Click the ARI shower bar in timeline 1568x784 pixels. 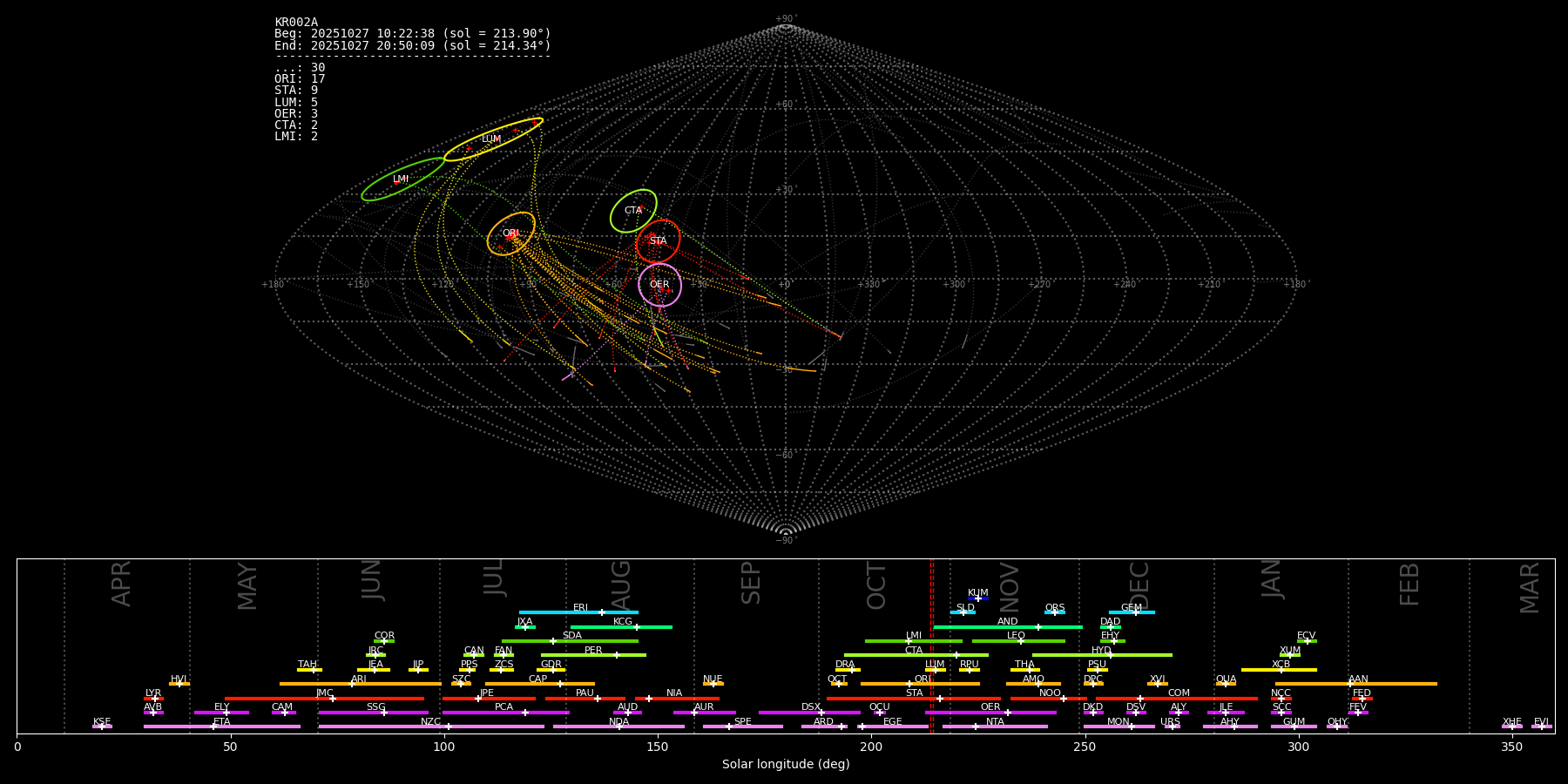tap(360, 684)
